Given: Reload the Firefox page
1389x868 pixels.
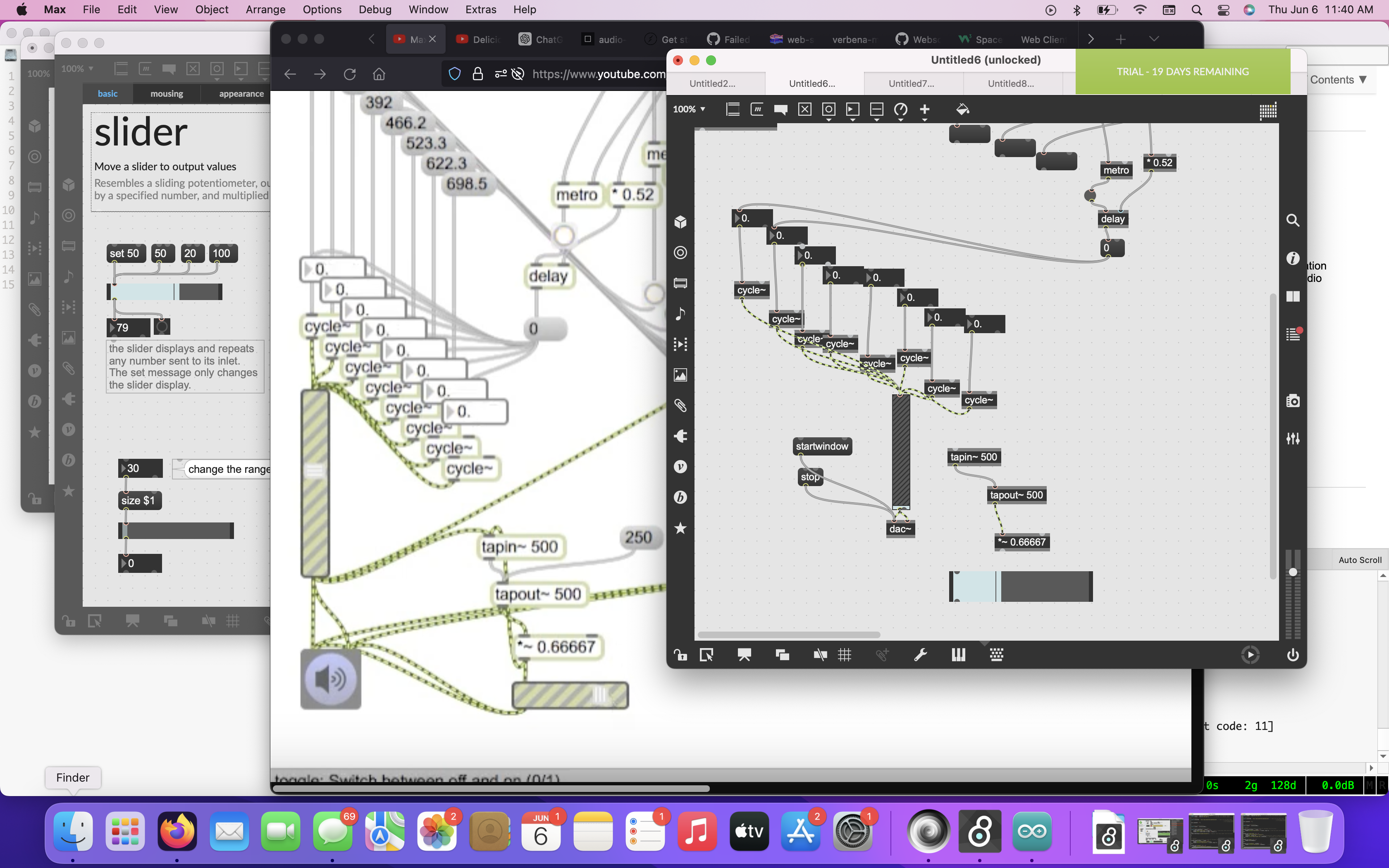Looking at the screenshot, I should click(350, 74).
